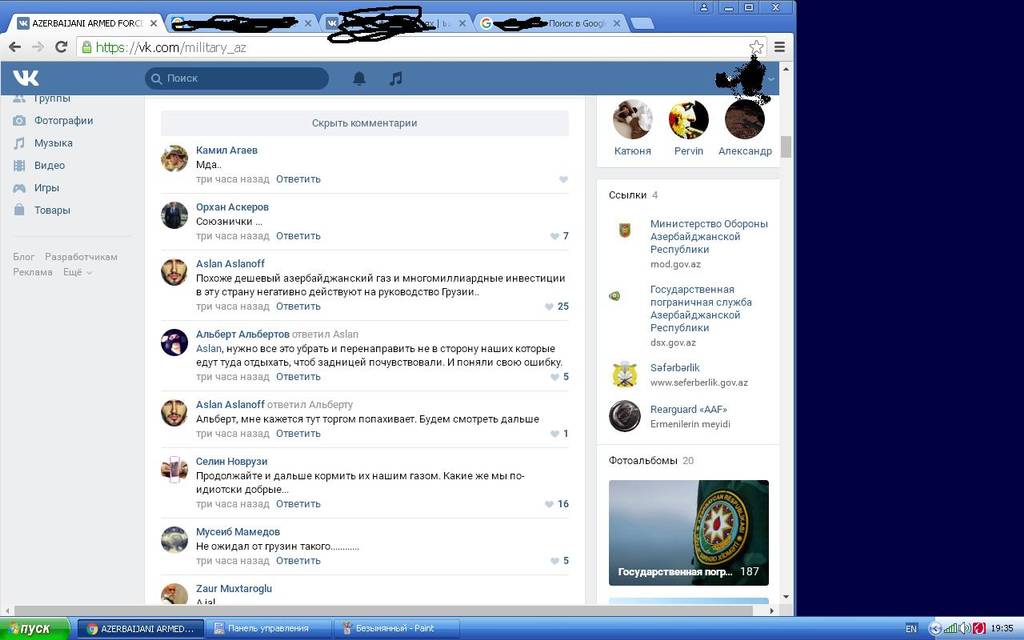Open Селин Новрузи's avatar
Screen dimensions: 1024x640
tap(174, 470)
